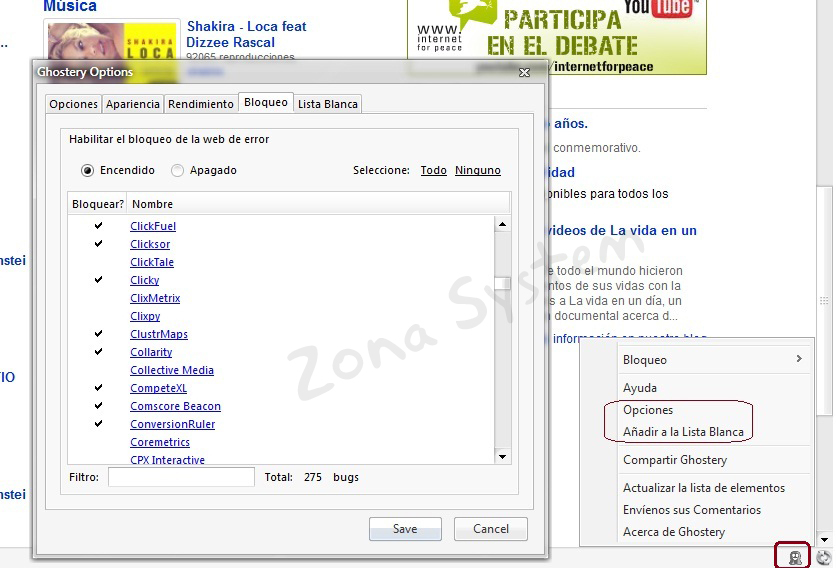Image resolution: width=836 pixels, height=568 pixels.
Task: Open the Opciones tab
Action: 73,104
